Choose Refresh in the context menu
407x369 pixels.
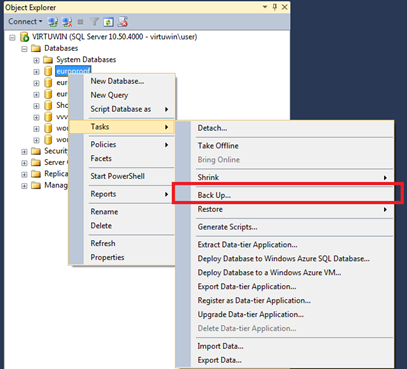(x=122, y=243)
